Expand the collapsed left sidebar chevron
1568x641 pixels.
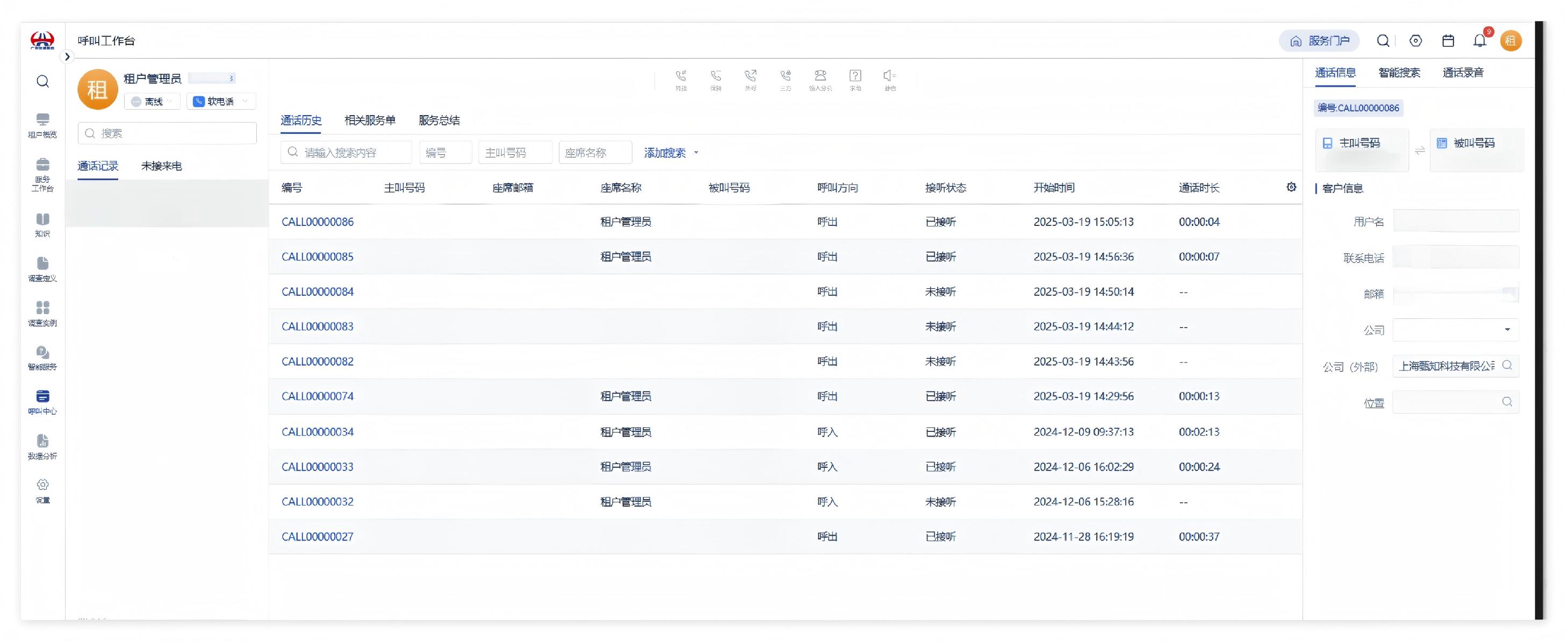click(x=68, y=56)
